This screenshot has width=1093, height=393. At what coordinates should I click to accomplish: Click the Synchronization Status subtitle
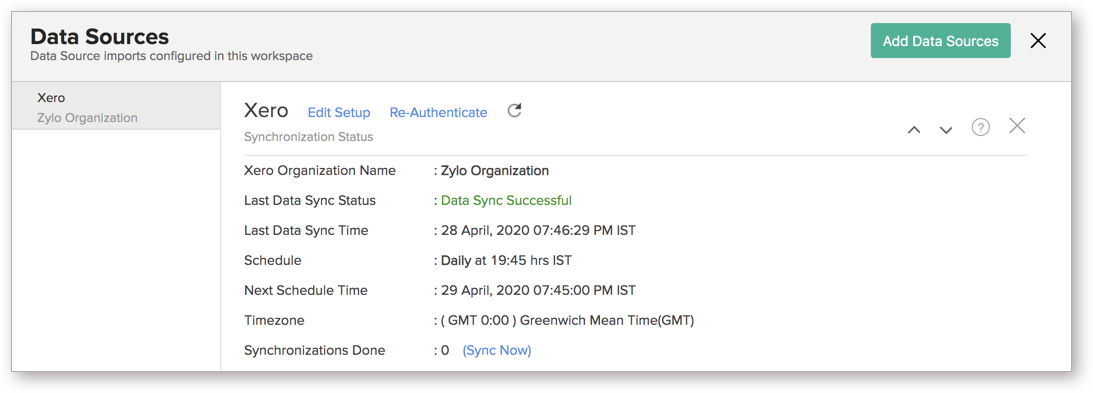308,137
